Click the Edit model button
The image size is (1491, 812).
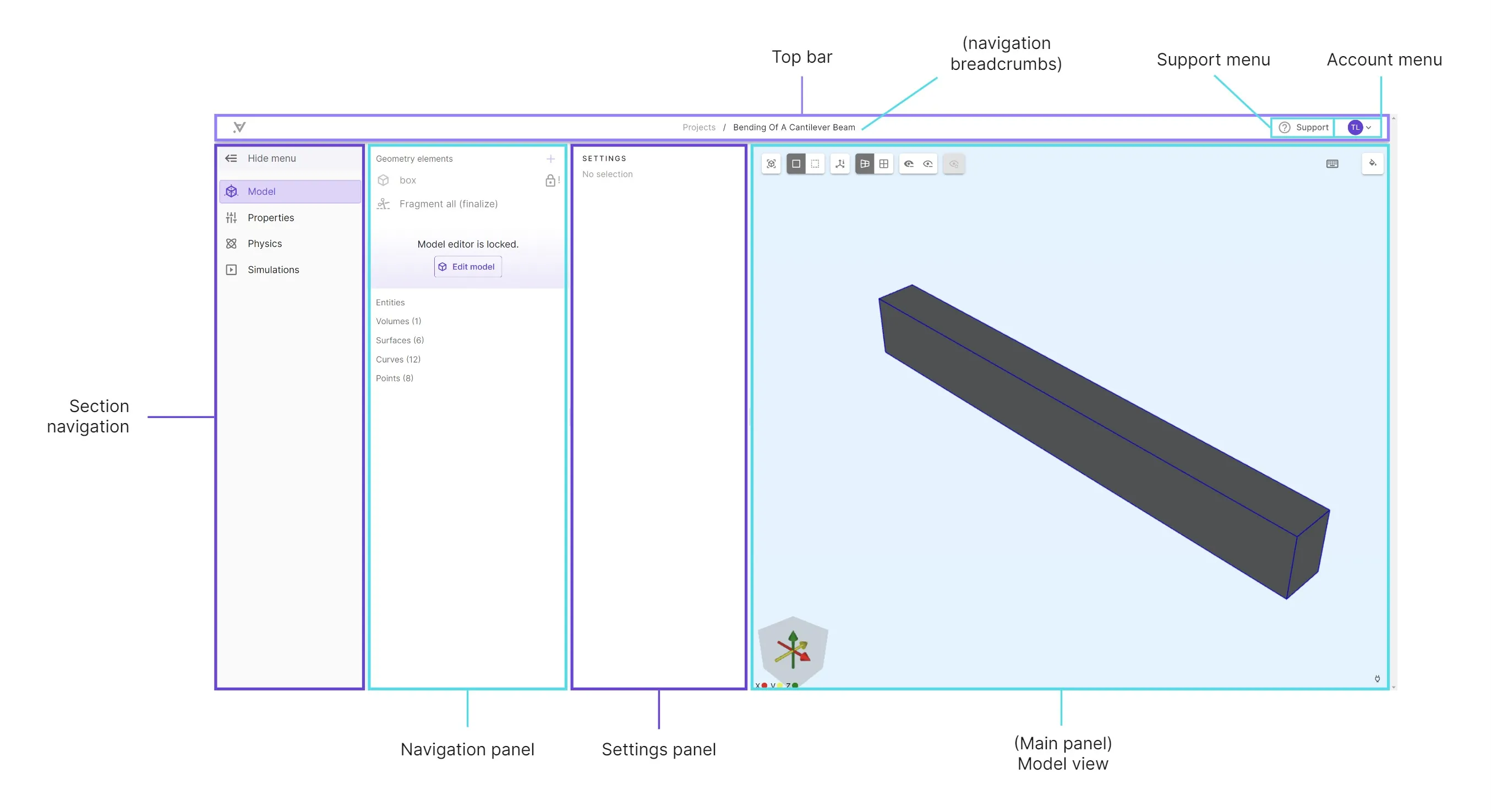(468, 267)
